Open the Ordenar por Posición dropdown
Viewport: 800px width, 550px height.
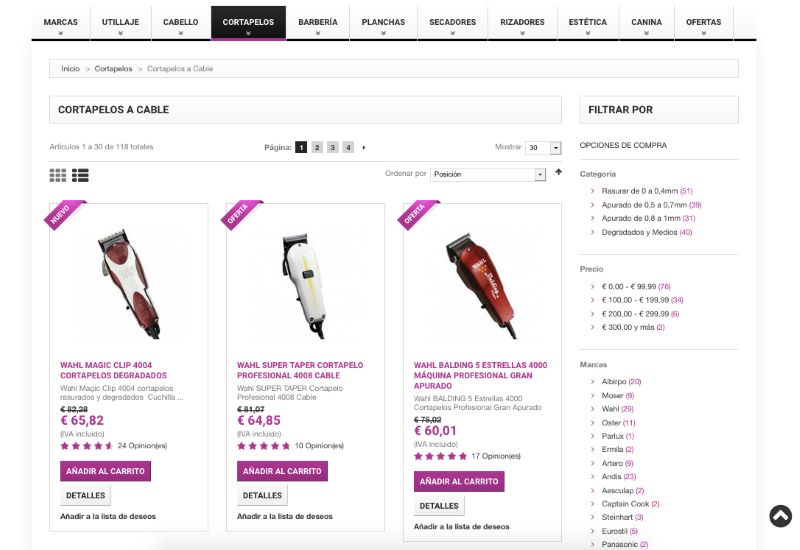[x=488, y=174]
